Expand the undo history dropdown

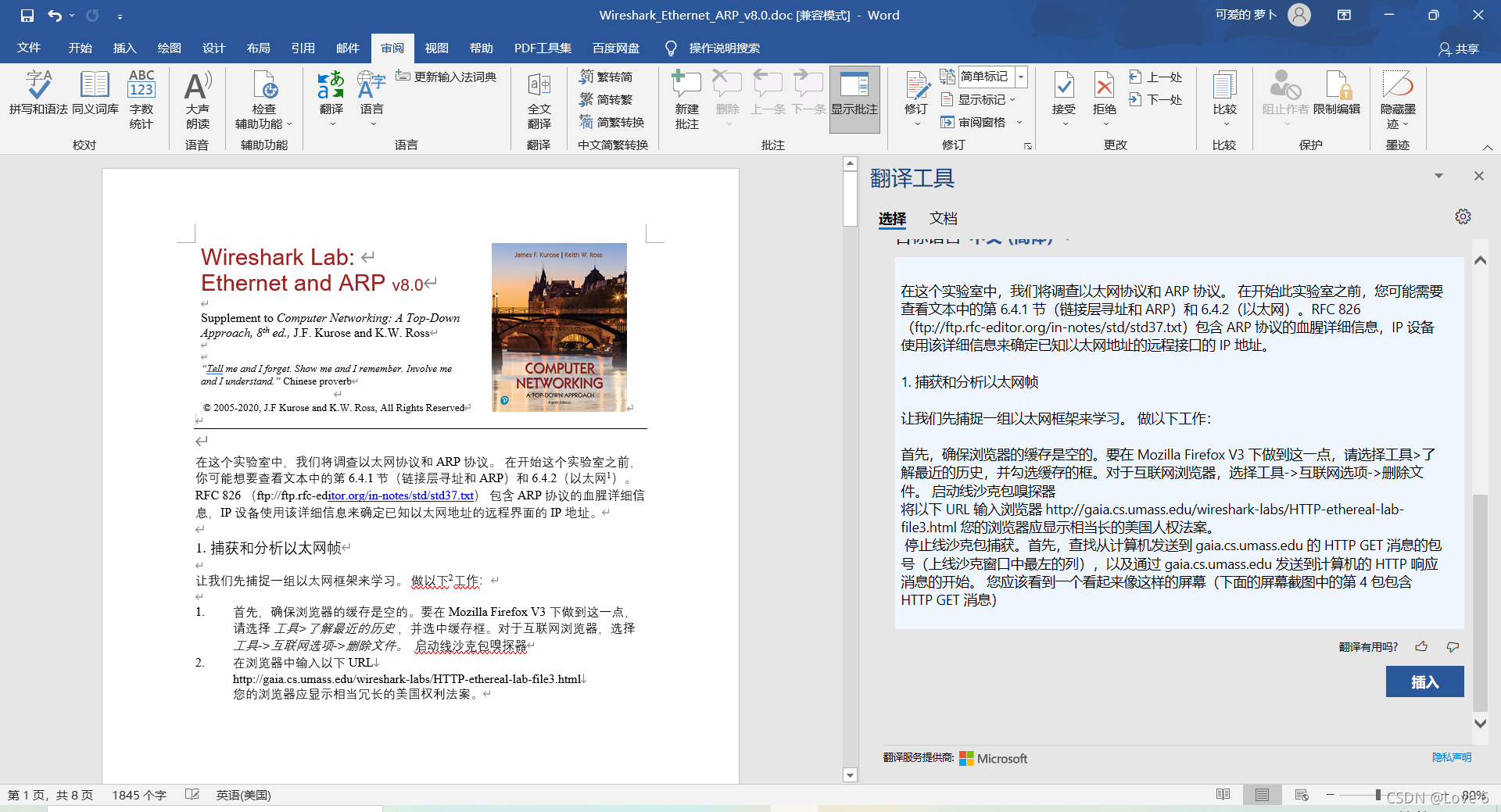coord(72,16)
